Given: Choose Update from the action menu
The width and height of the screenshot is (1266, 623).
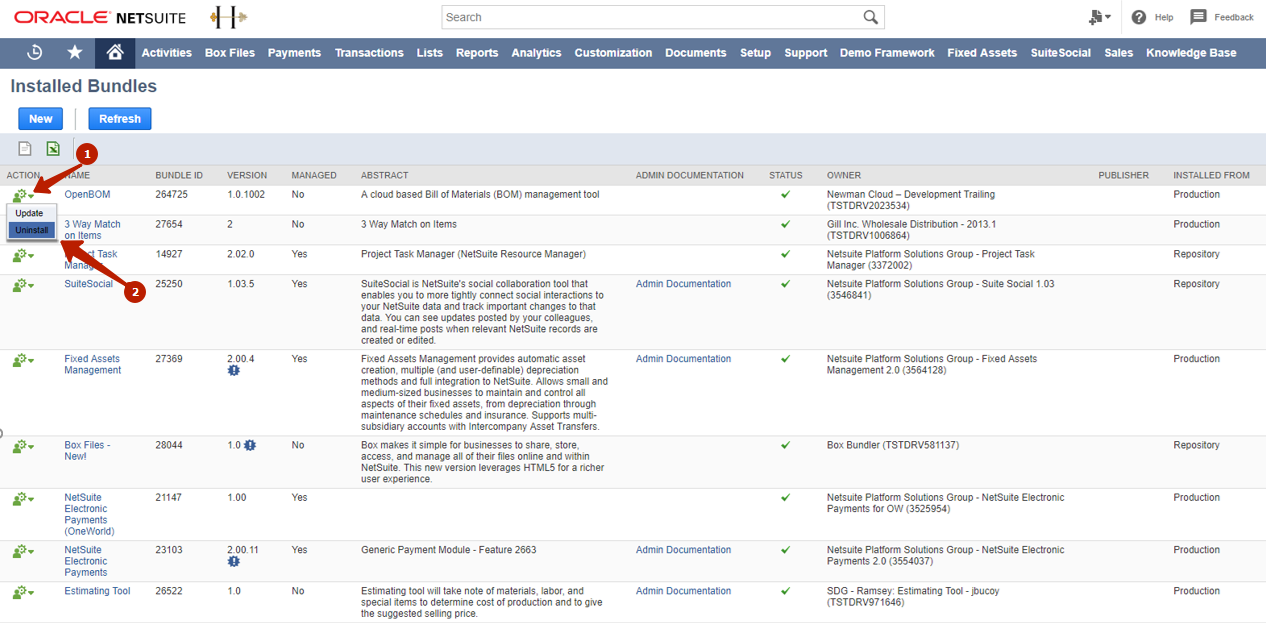Looking at the screenshot, I should tap(31, 213).
